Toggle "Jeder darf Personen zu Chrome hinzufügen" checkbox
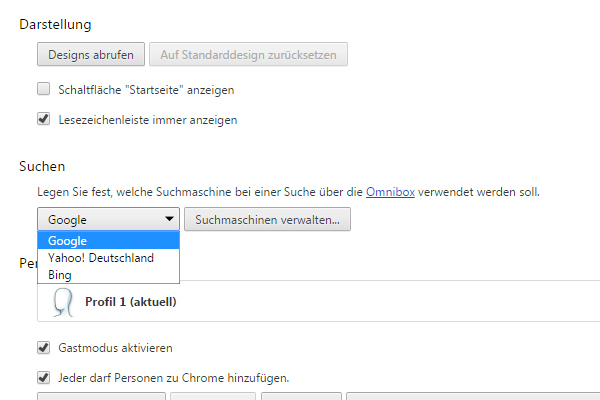600x400 pixels. point(44,378)
